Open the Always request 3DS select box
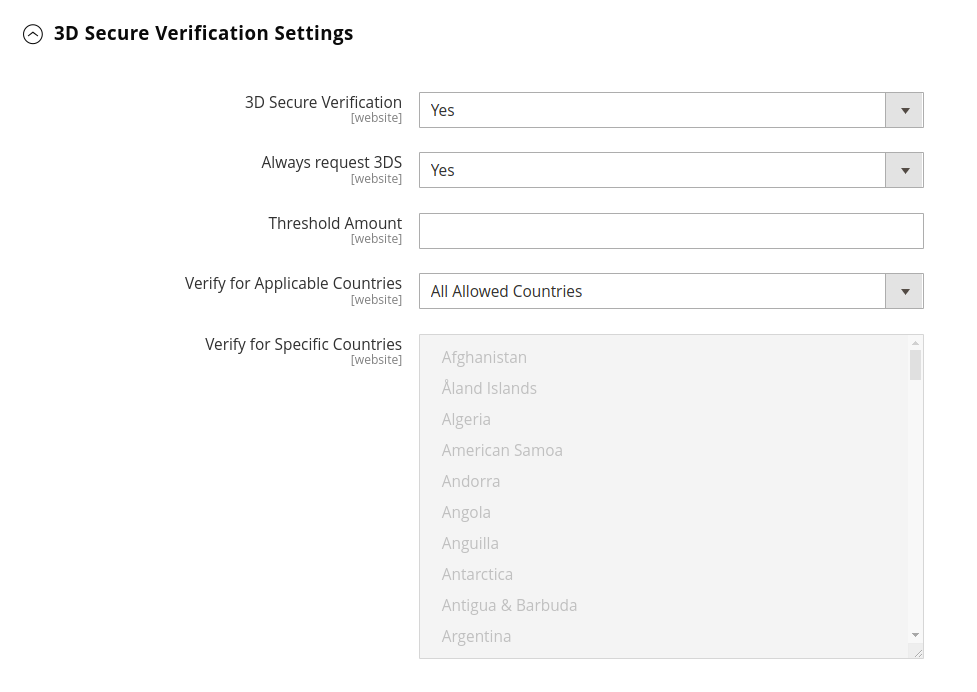Image resolution: width=977 pixels, height=692 pixels. 652,170
